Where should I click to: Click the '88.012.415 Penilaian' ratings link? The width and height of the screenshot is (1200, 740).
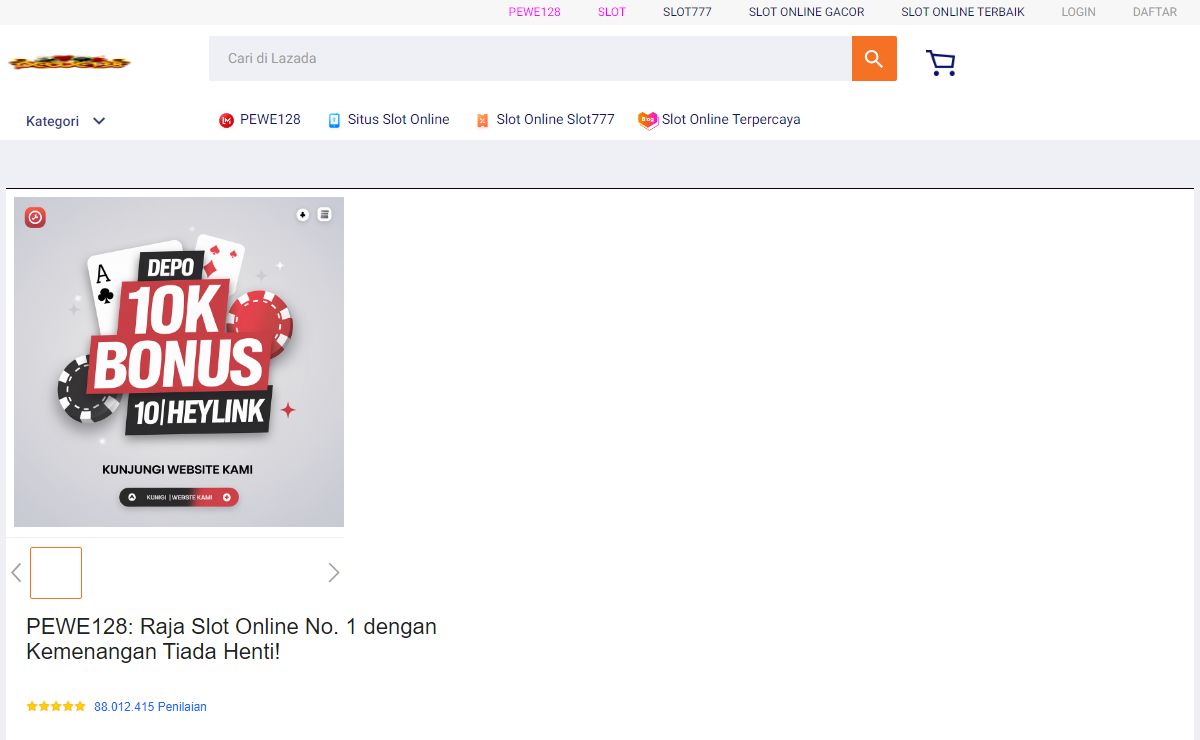[x=150, y=707]
